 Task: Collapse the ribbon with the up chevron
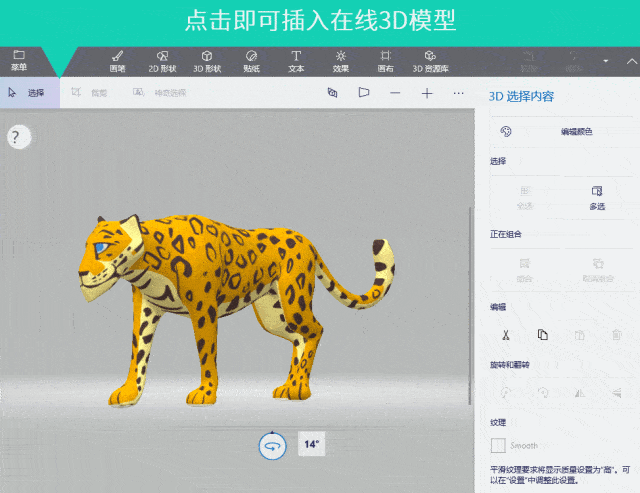click(x=632, y=62)
